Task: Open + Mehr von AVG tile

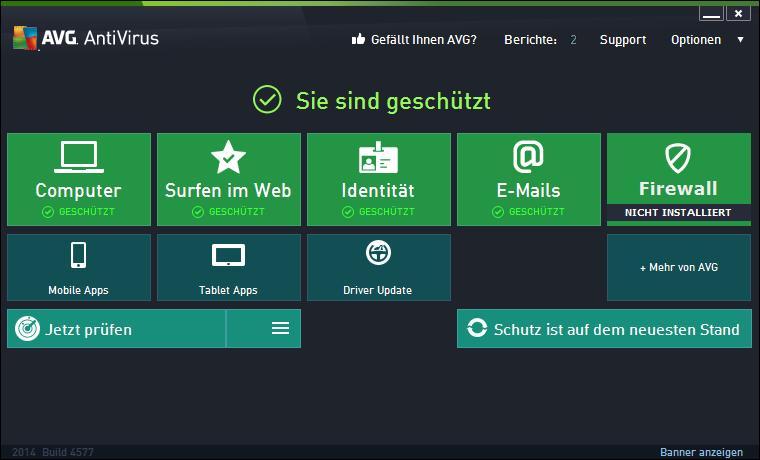Action: [679, 268]
